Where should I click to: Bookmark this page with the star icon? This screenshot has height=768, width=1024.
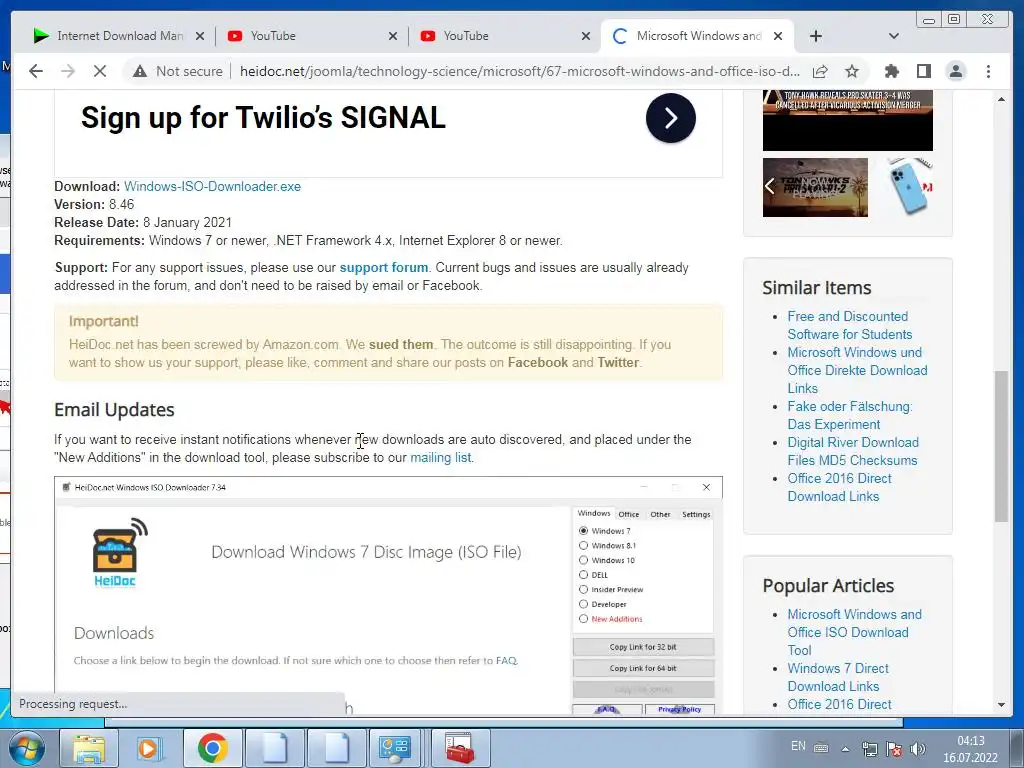852,71
